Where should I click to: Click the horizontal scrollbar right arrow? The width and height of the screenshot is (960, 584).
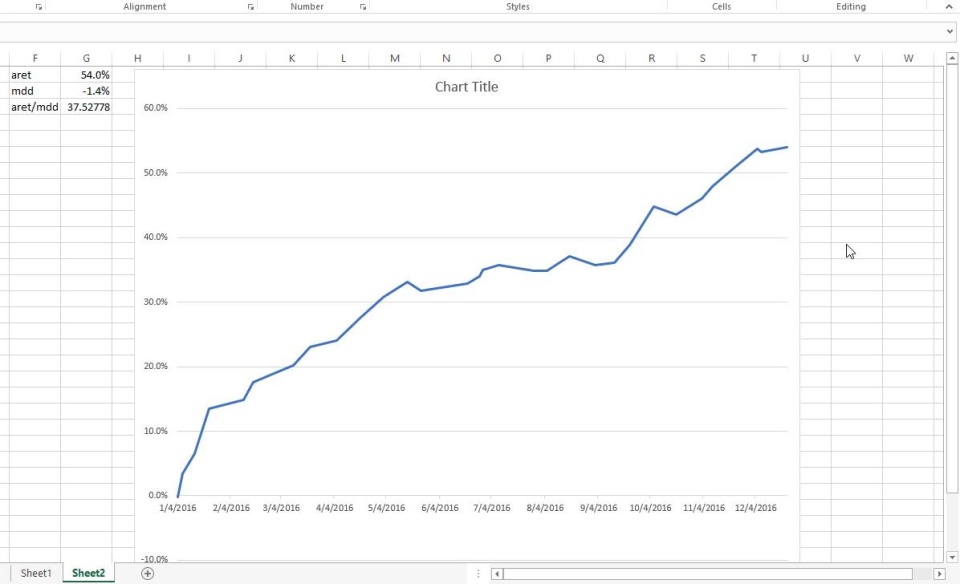pyautogui.click(x=939, y=574)
